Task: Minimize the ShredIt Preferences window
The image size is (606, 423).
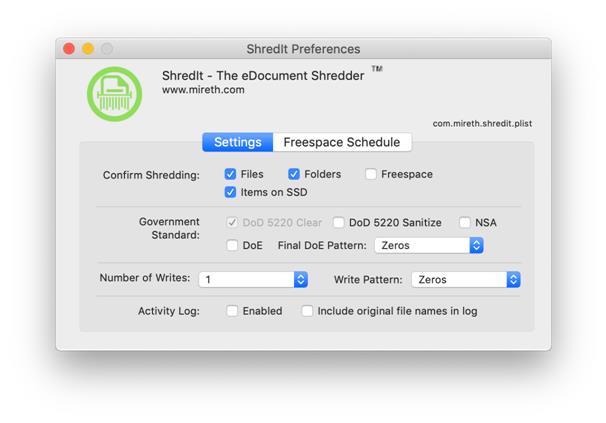Action: pos(88,49)
